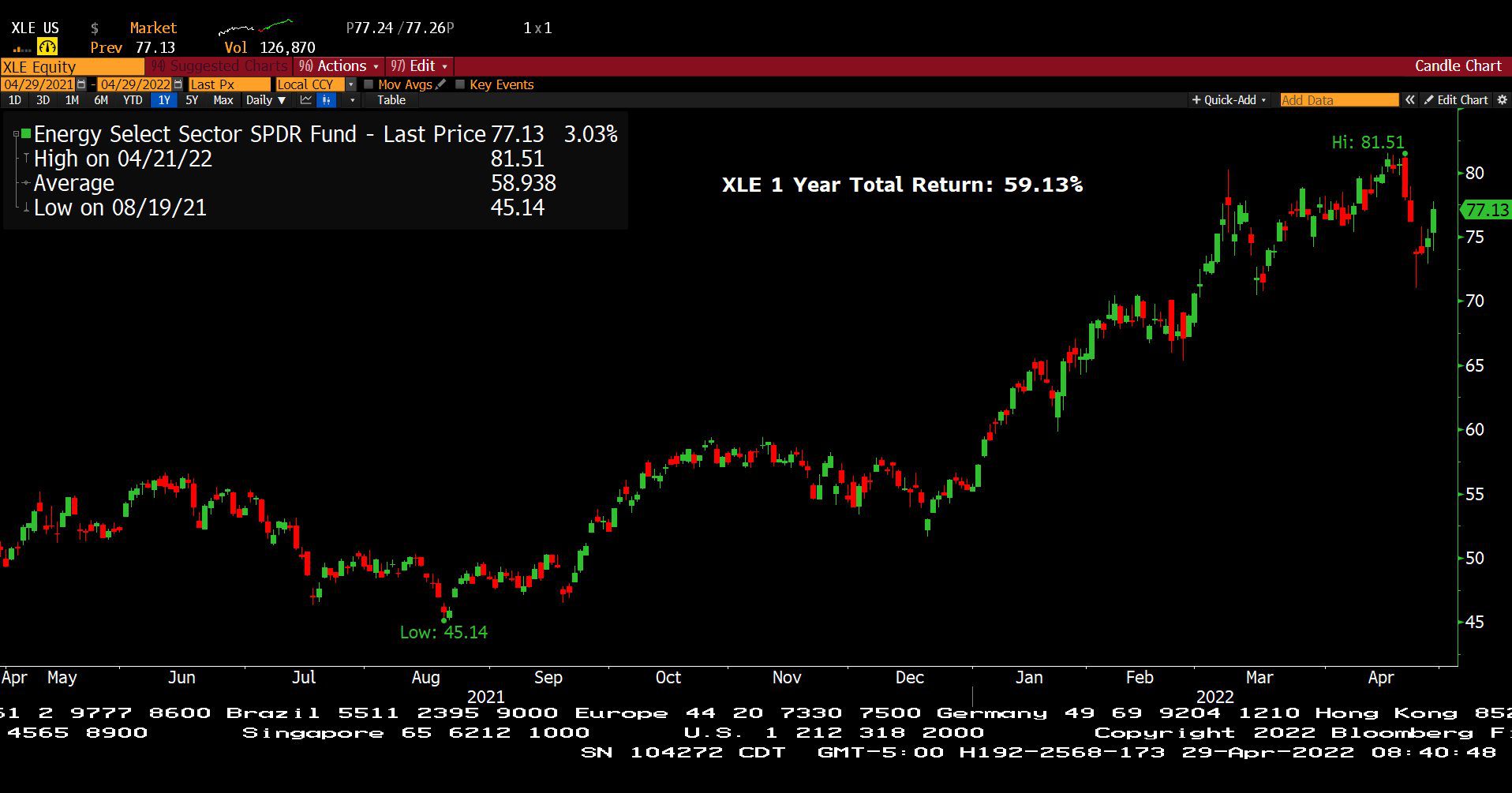Open the Daily periodicity dropdown
The image size is (1512, 793).
click(265, 100)
